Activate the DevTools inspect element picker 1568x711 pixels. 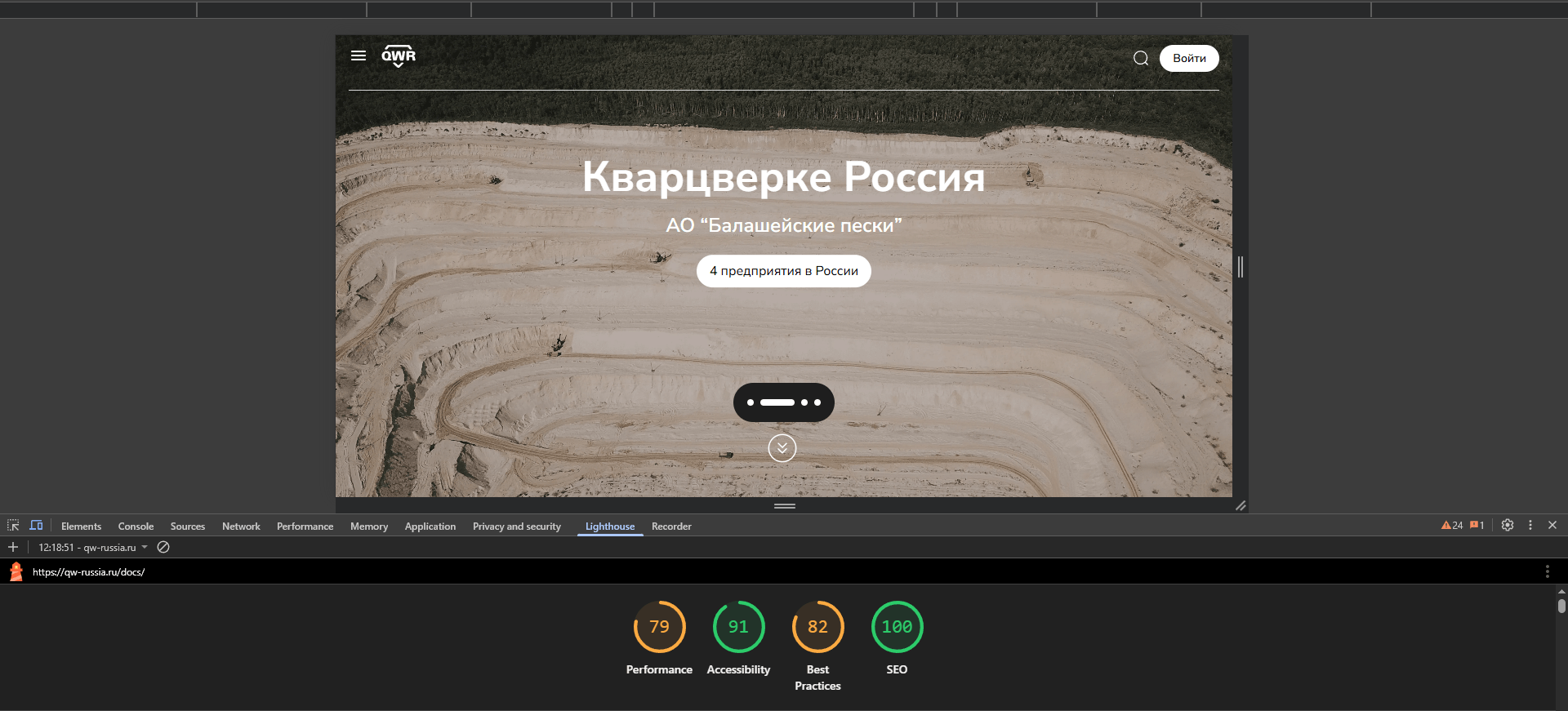coord(13,526)
